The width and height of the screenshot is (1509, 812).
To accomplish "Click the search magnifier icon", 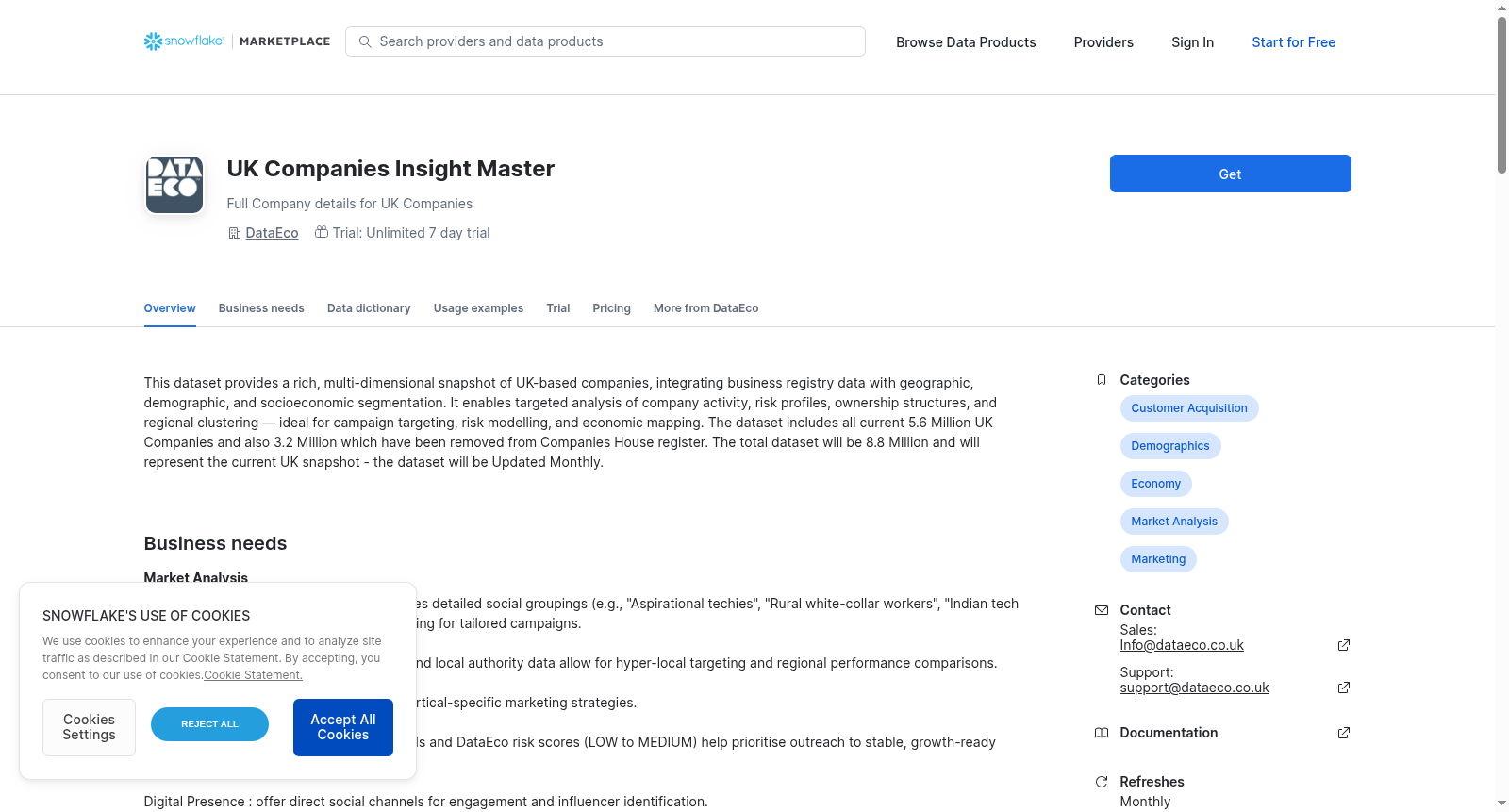I will point(365,41).
